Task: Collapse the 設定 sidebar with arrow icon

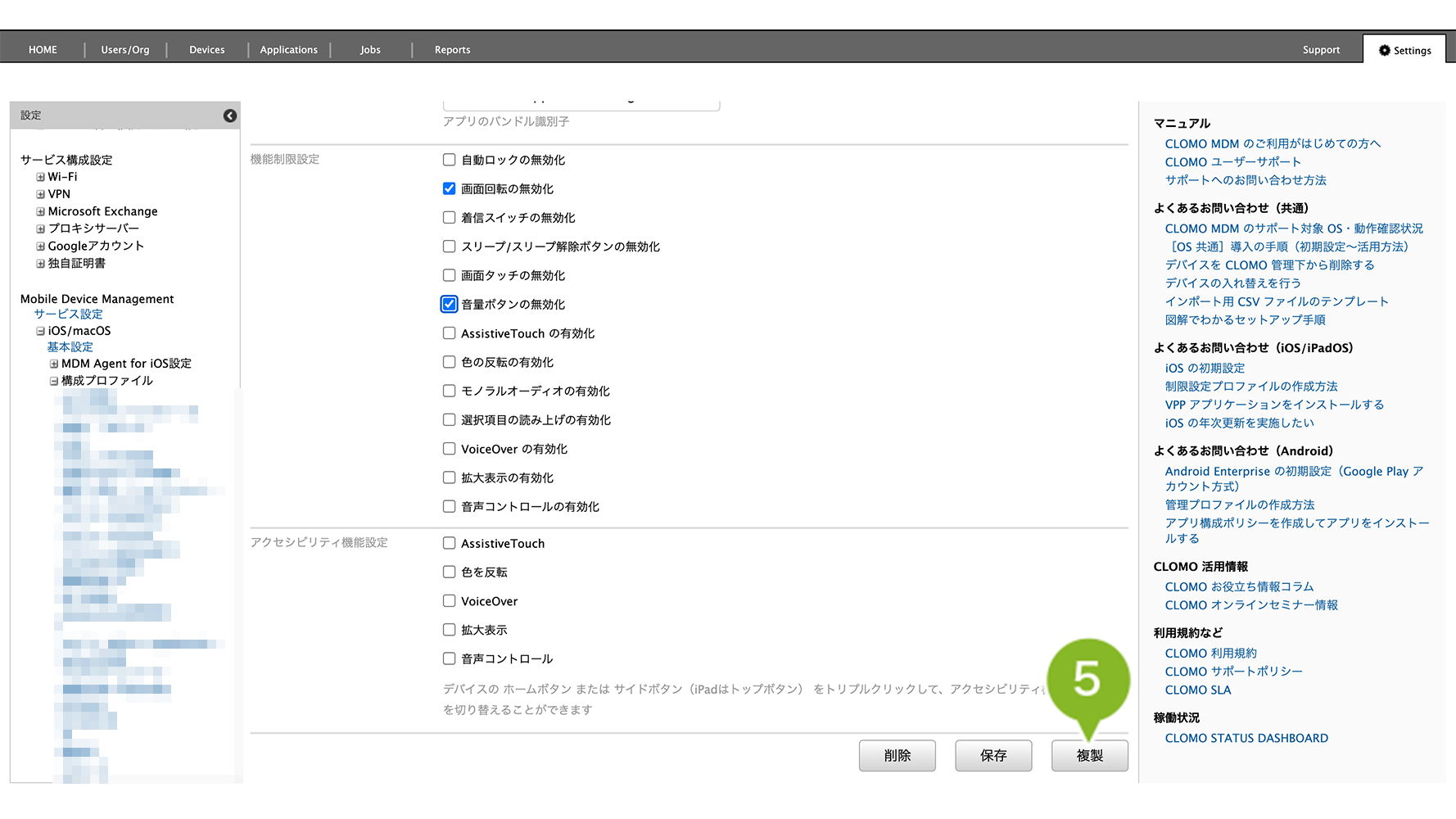Action: pos(230,115)
